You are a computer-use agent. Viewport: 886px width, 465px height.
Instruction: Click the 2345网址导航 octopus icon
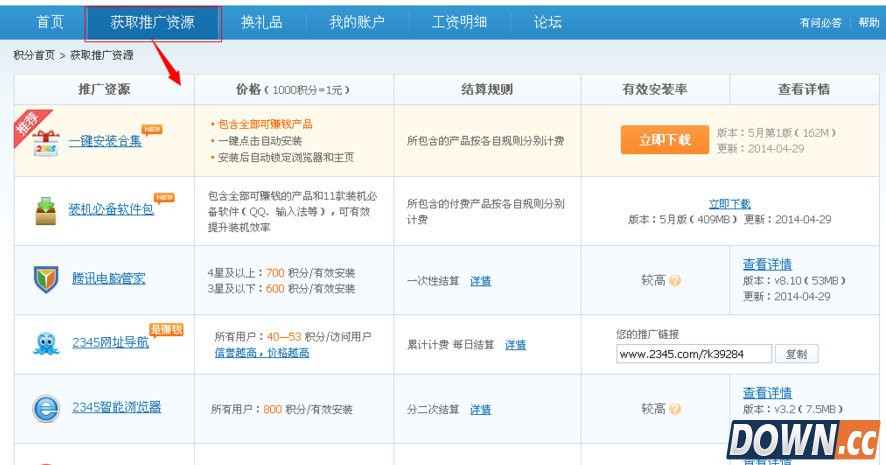pyautogui.click(x=46, y=343)
